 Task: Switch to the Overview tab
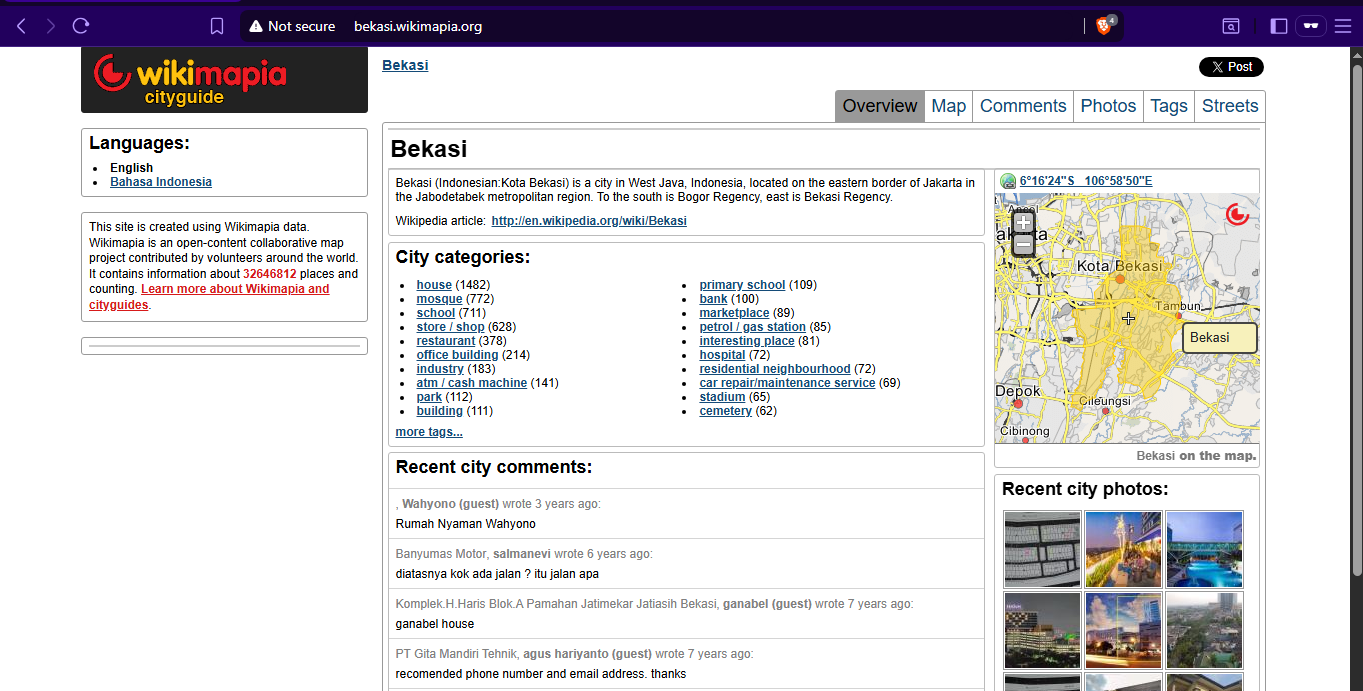coord(880,106)
